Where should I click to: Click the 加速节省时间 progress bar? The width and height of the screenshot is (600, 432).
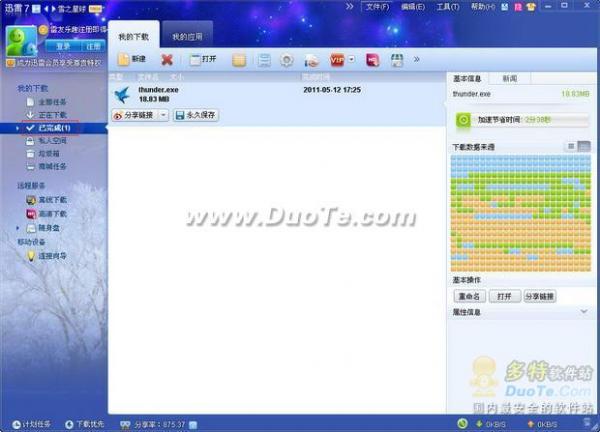tap(530, 120)
